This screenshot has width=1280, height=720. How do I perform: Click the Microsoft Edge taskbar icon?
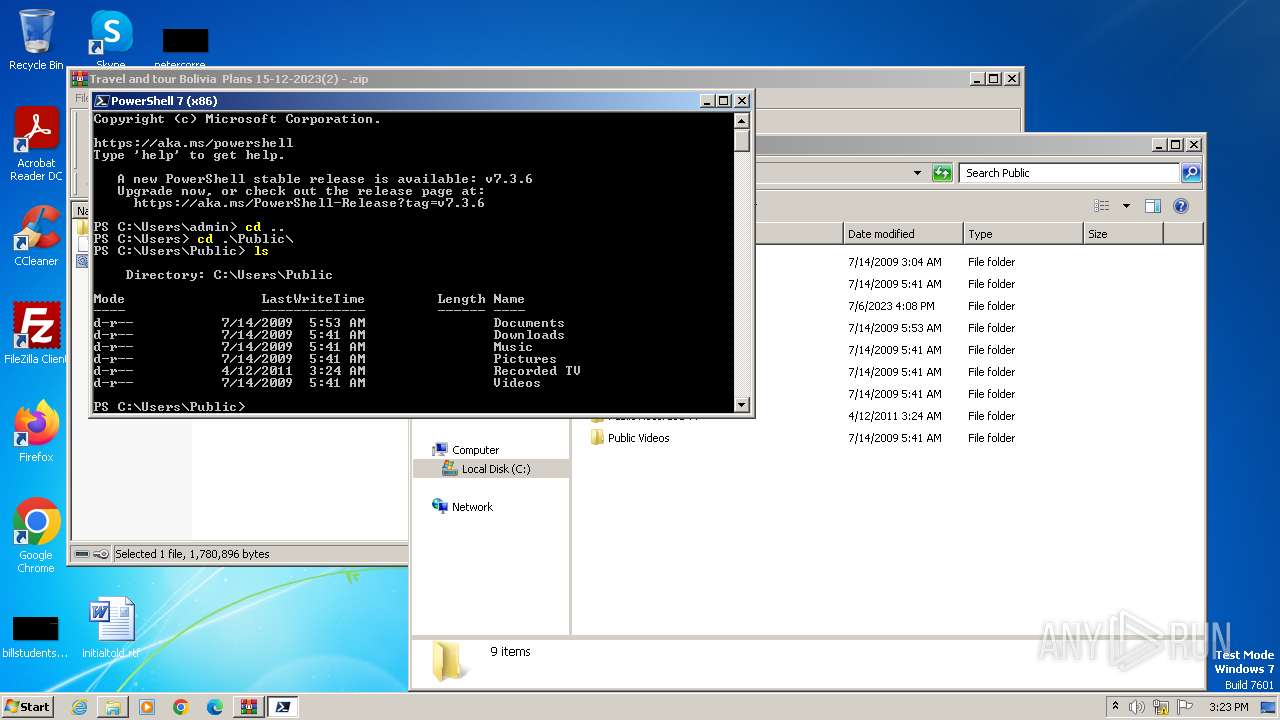pyautogui.click(x=215, y=707)
